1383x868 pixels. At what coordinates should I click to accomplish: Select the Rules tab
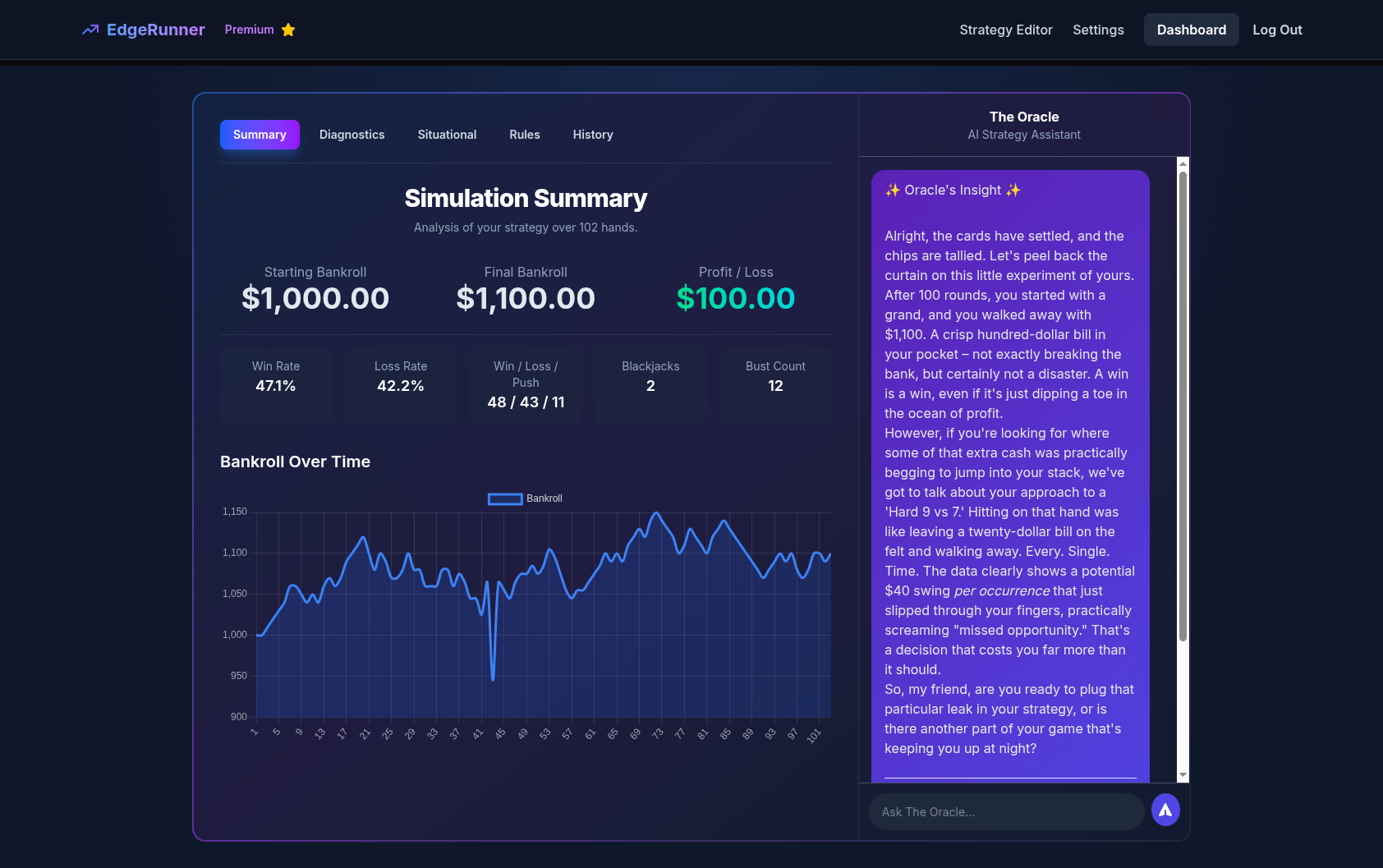point(524,135)
